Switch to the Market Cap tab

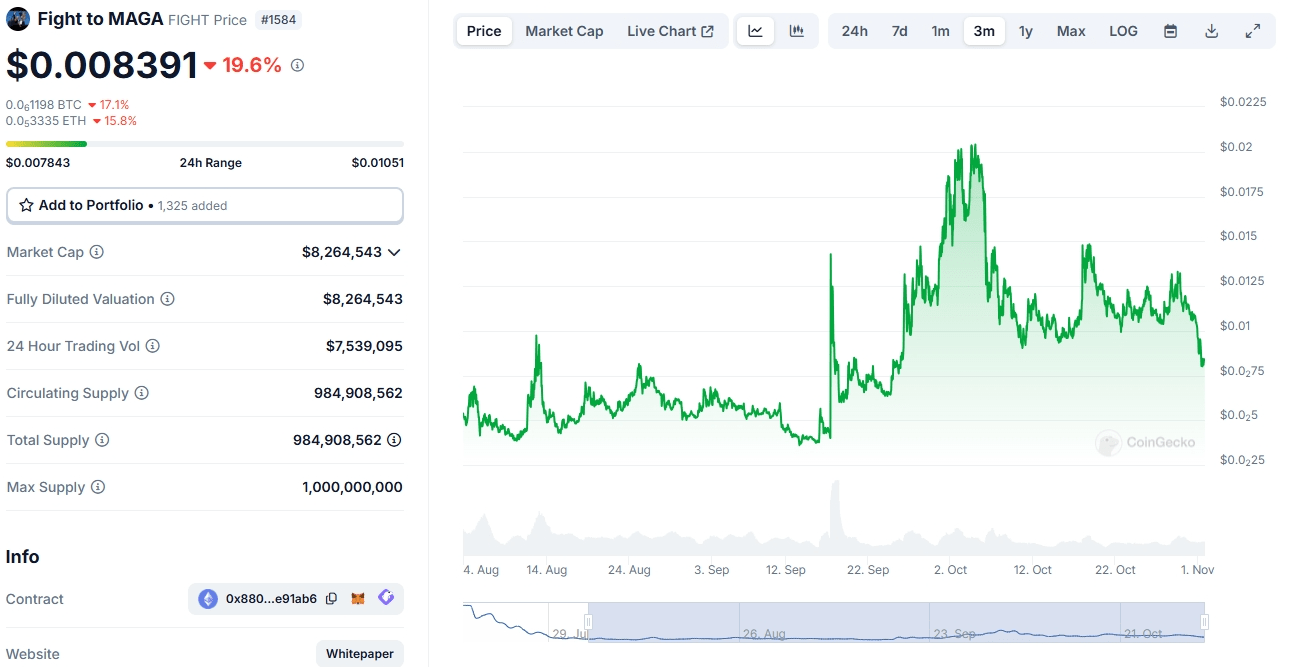pyautogui.click(x=564, y=31)
